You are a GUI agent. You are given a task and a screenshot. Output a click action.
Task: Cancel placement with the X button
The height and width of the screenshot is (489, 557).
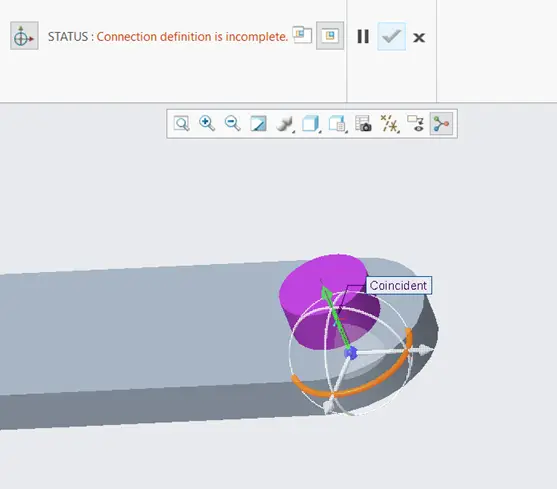(x=419, y=37)
